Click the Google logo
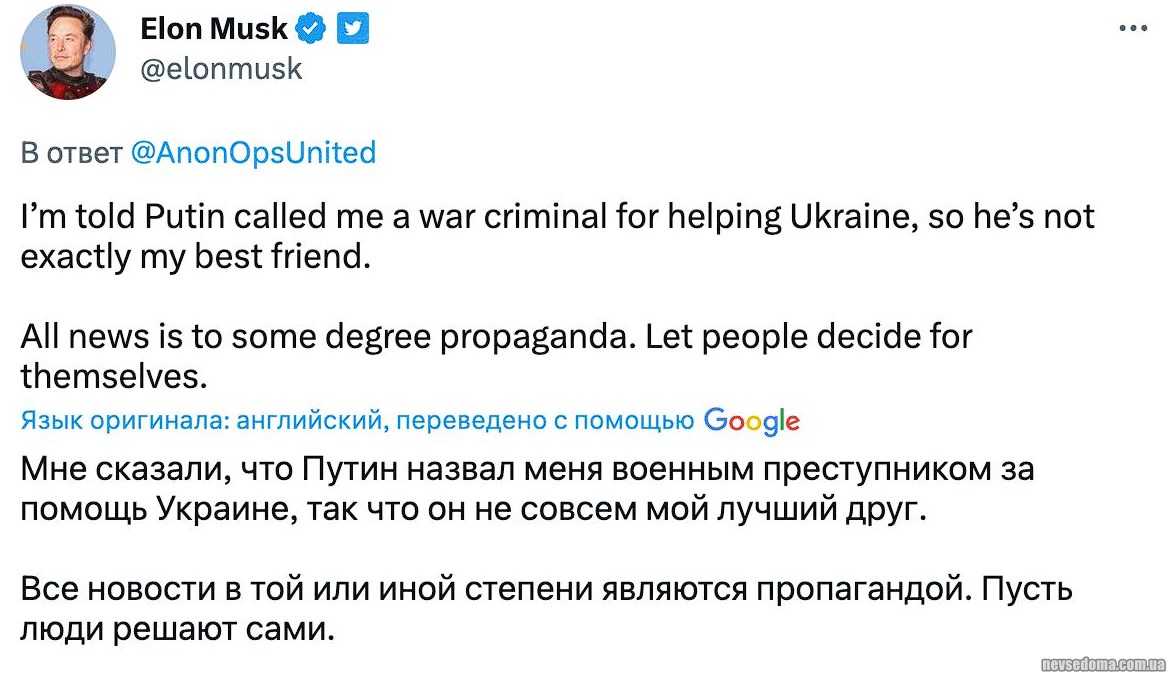This screenshot has height=673, width=1167. coord(752,422)
